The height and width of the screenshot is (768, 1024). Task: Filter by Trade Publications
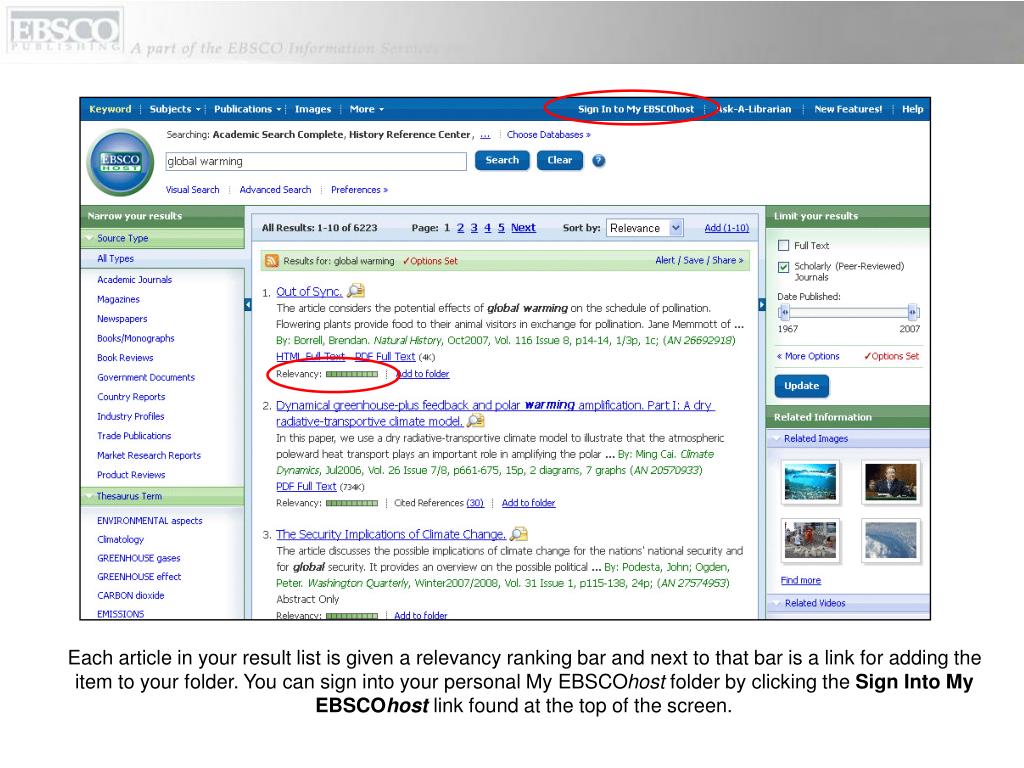pos(134,436)
